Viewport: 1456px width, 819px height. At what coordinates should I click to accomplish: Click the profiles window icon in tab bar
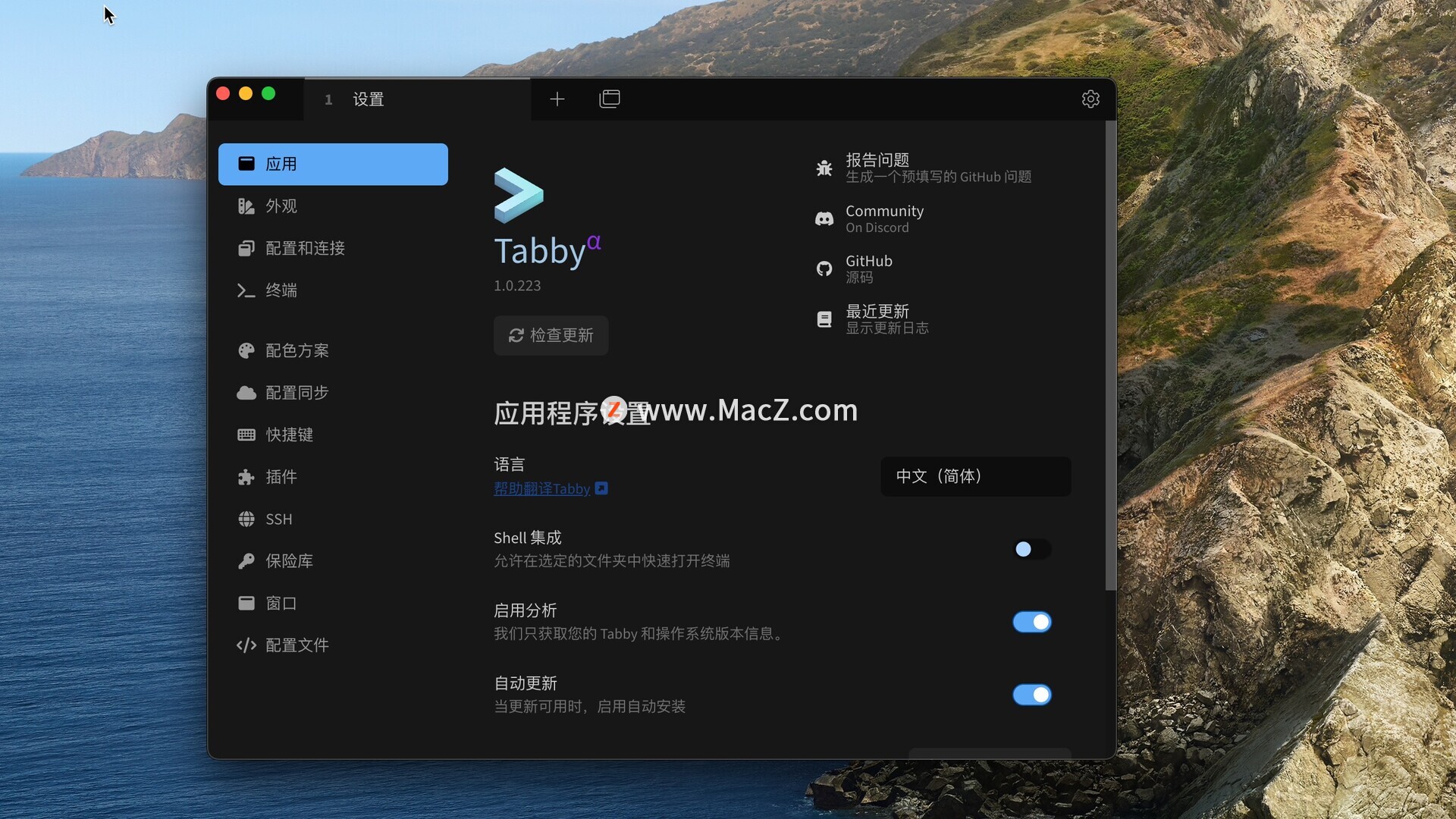610,99
